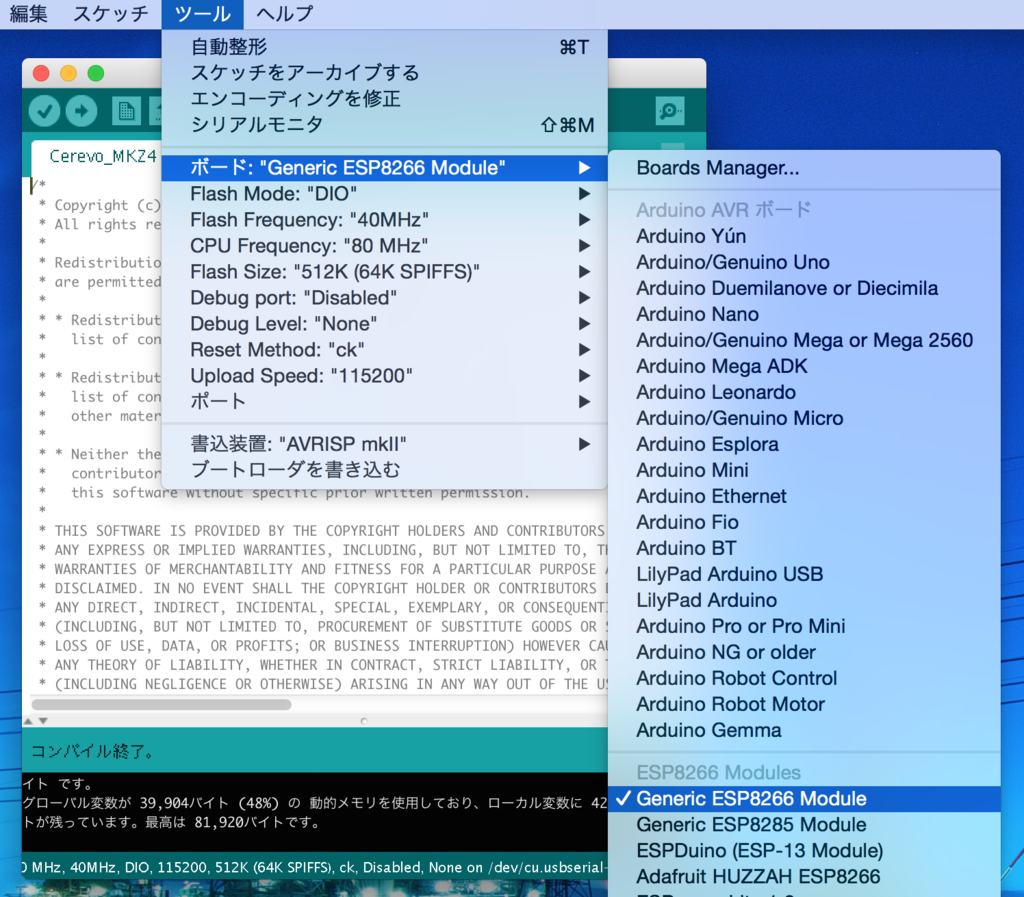Select Arduino BT board
The width and height of the screenshot is (1024, 897).
tap(804, 548)
